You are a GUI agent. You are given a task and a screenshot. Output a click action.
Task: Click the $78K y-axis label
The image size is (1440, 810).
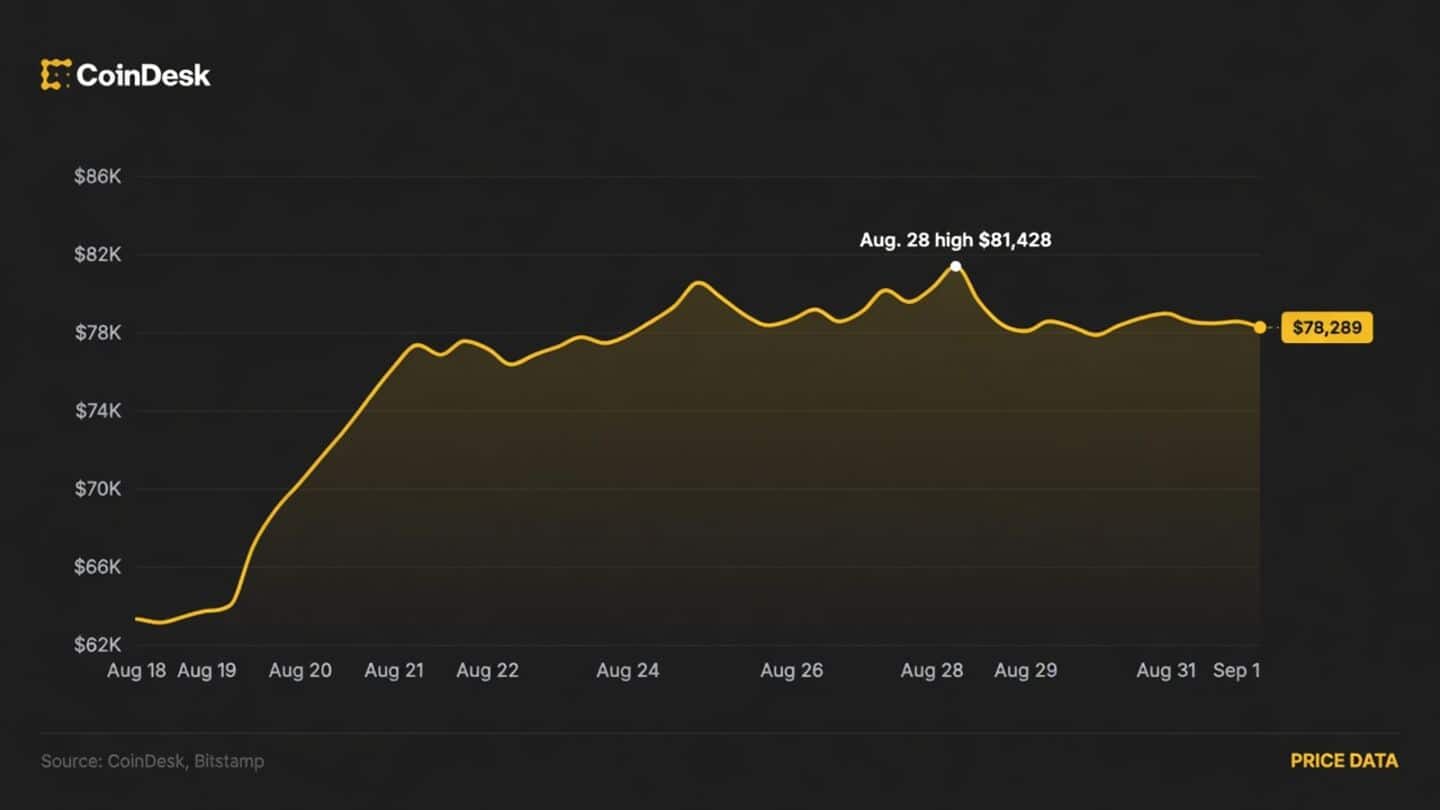97,333
